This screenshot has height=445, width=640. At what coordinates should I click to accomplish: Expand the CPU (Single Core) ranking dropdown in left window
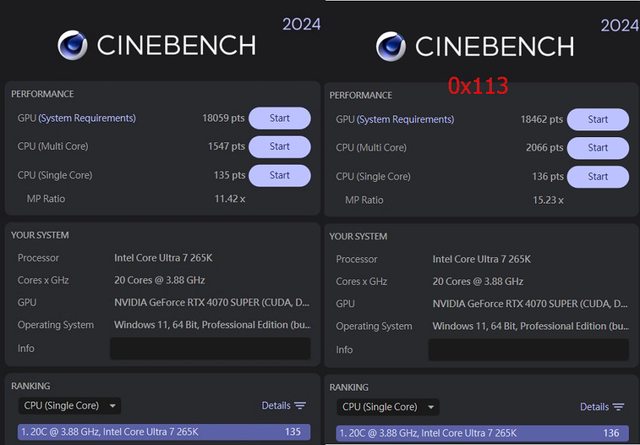70,406
